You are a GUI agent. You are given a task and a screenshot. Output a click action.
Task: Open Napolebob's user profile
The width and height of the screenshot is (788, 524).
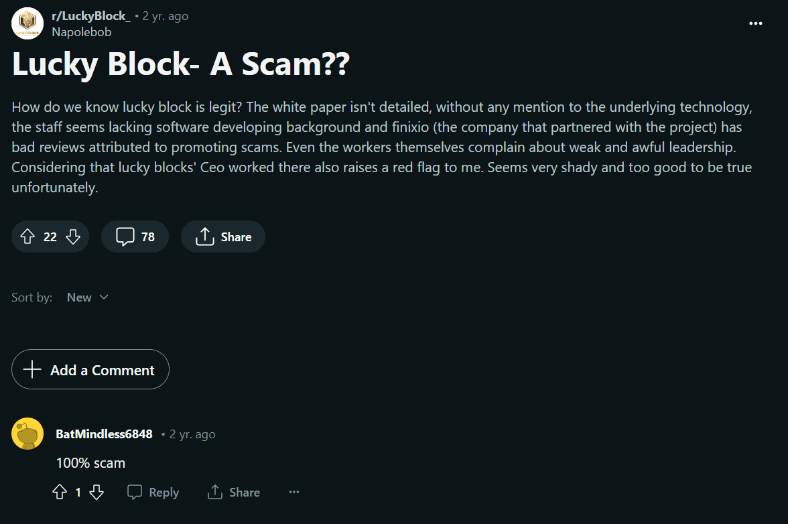(x=81, y=32)
